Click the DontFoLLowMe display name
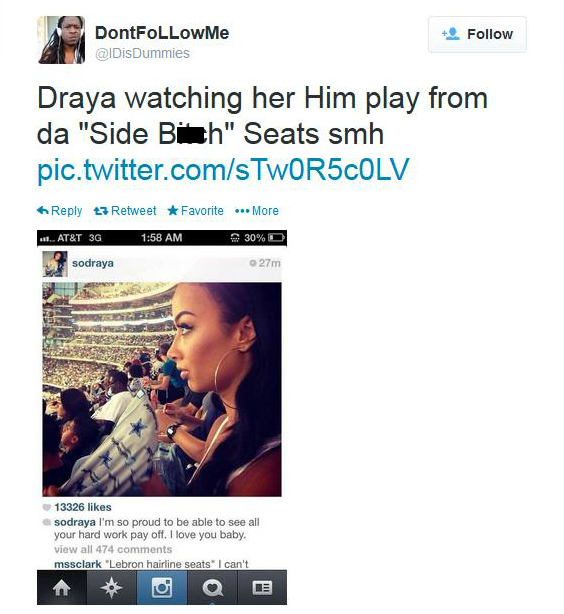Viewport: 564px width, 614px height. coord(162,33)
